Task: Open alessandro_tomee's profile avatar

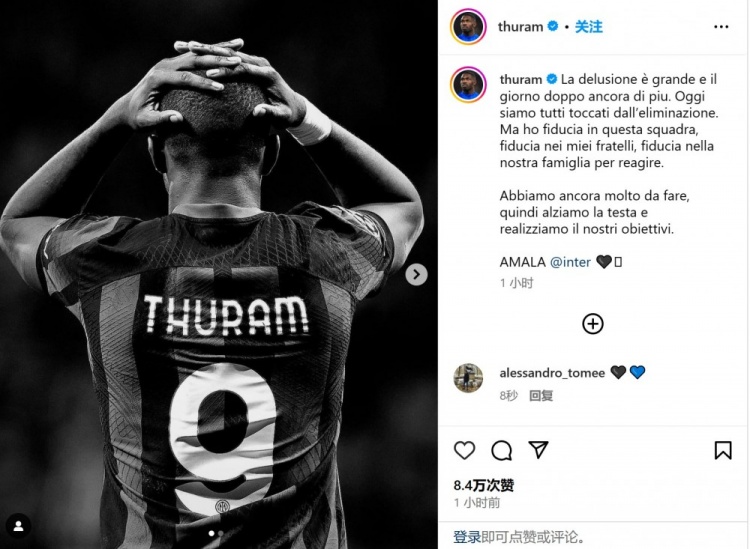Action: 468,378
